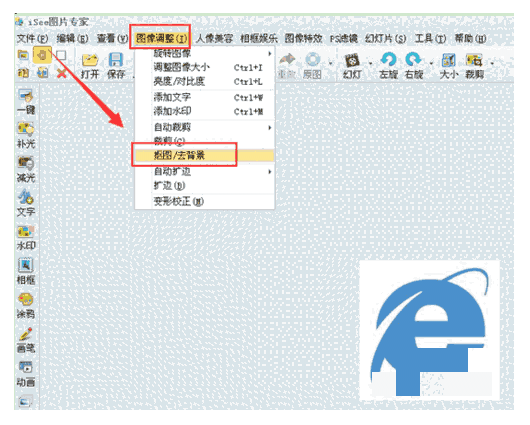The width and height of the screenshot is (530, 425).
Task: Open the 工具(T) menu
Action: click(x=430, y=39)
